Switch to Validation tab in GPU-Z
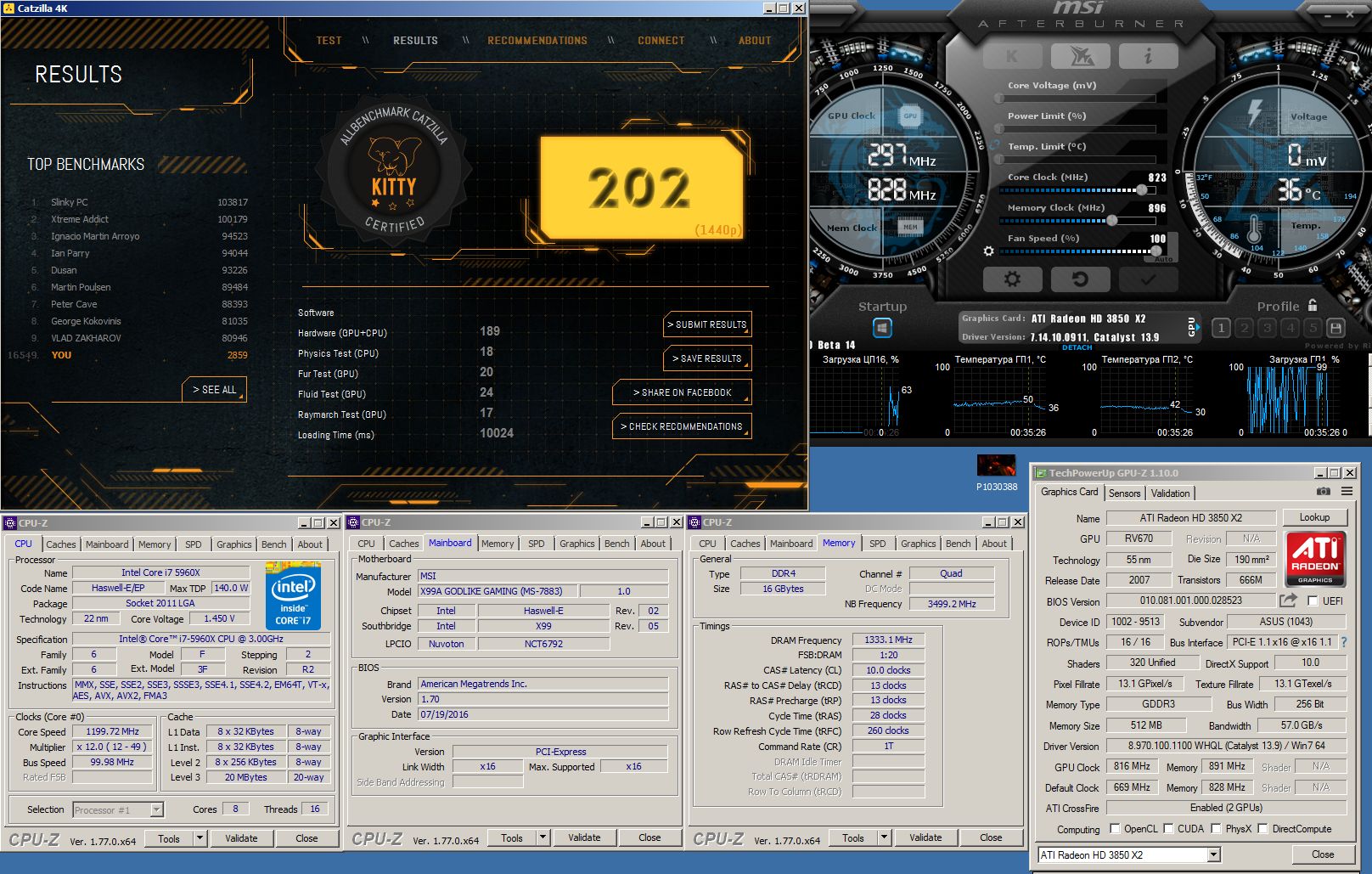1372x874 pixels. coord(1170,493)
